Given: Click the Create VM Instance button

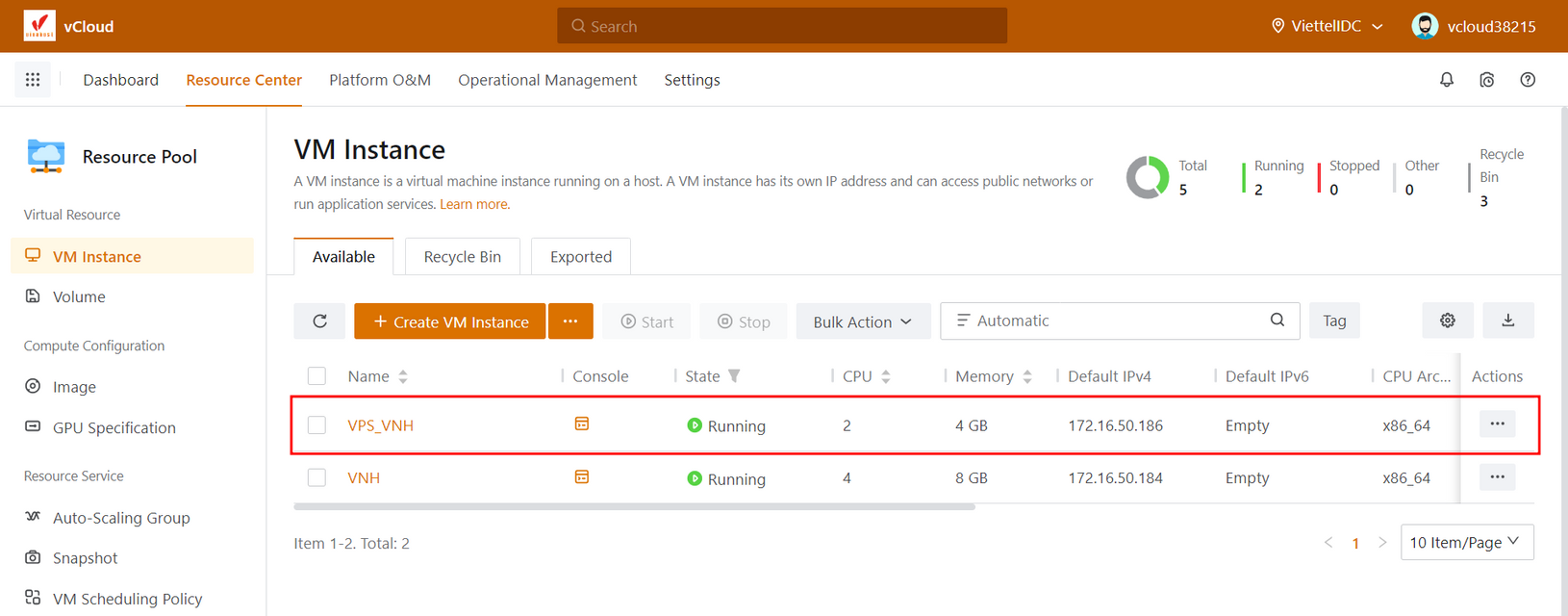Looking at the screenshot, I should [449, 321].
